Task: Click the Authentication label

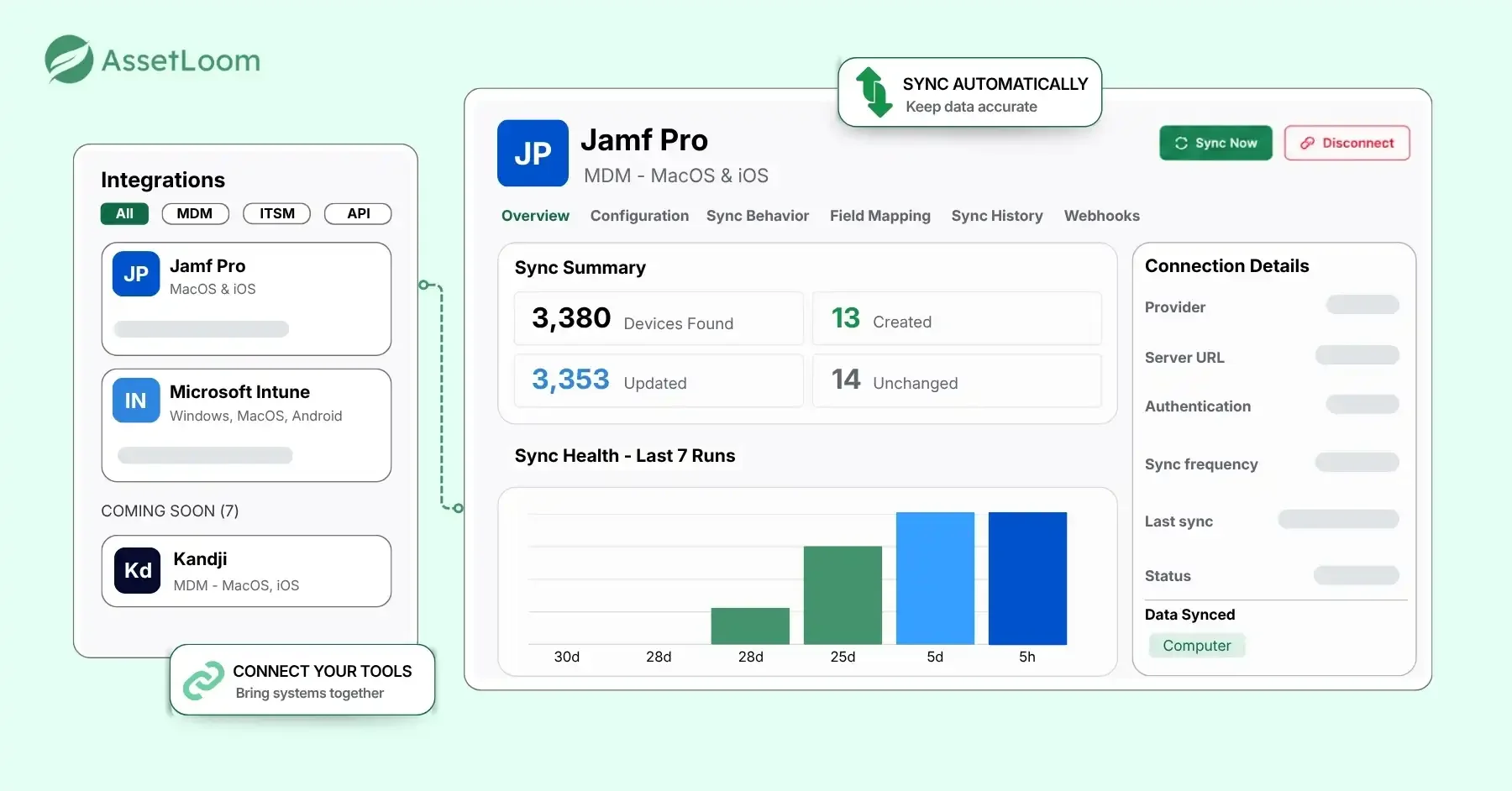Action: [x=1198, y=406]
